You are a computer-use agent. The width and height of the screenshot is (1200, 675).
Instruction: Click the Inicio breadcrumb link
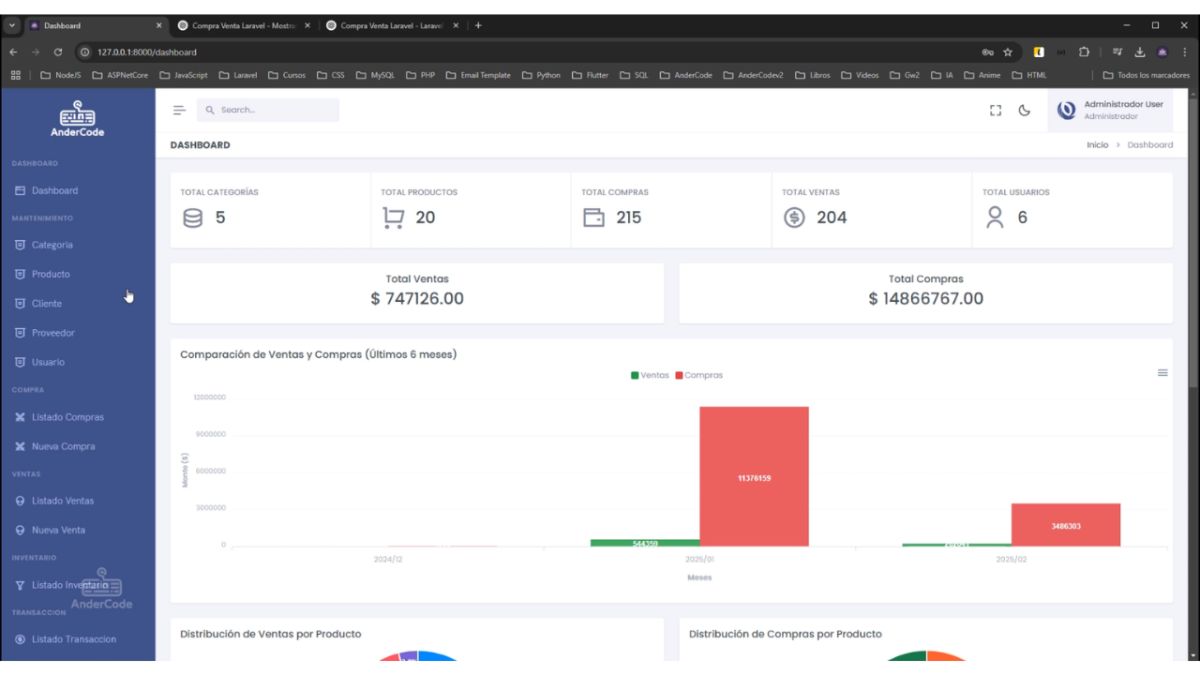click(x=1097, y=145)
